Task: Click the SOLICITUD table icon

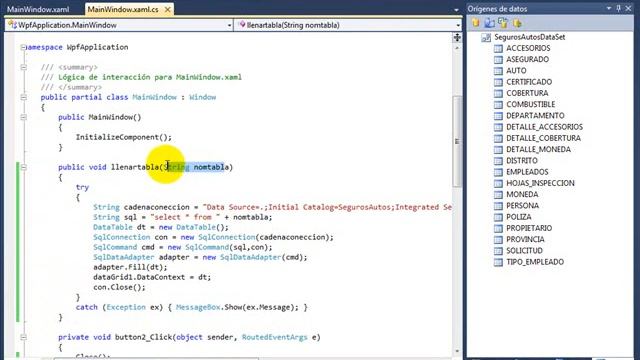Action: coord(498,251)
